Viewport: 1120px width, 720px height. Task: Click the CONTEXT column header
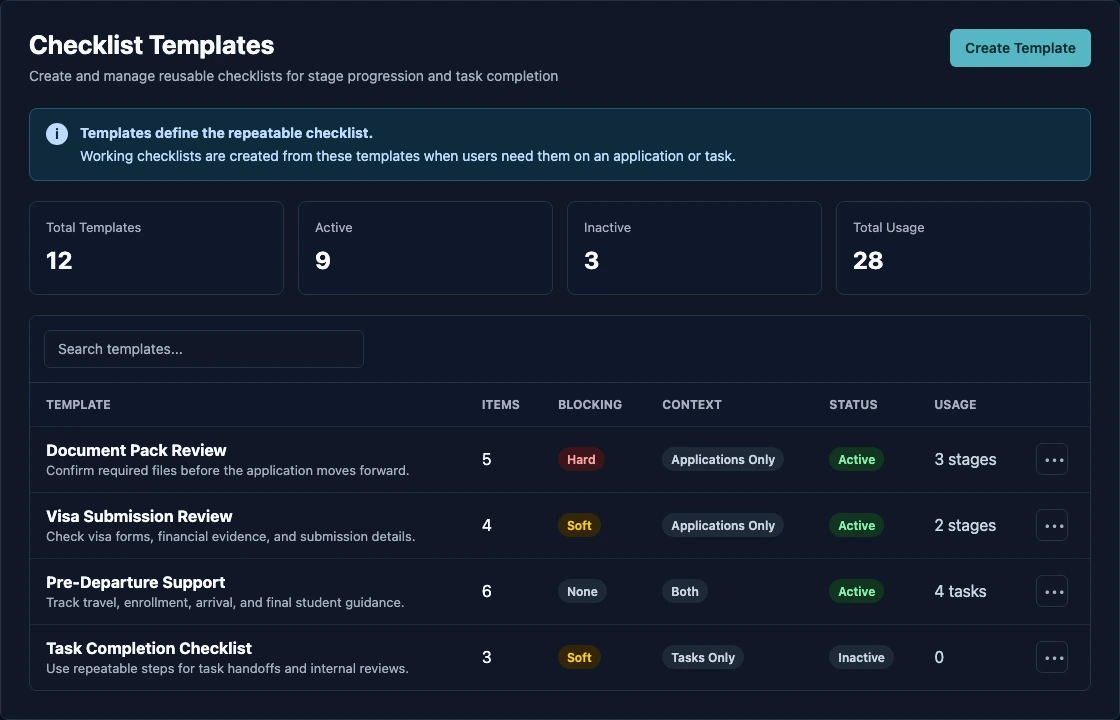(x=691, y=404)
